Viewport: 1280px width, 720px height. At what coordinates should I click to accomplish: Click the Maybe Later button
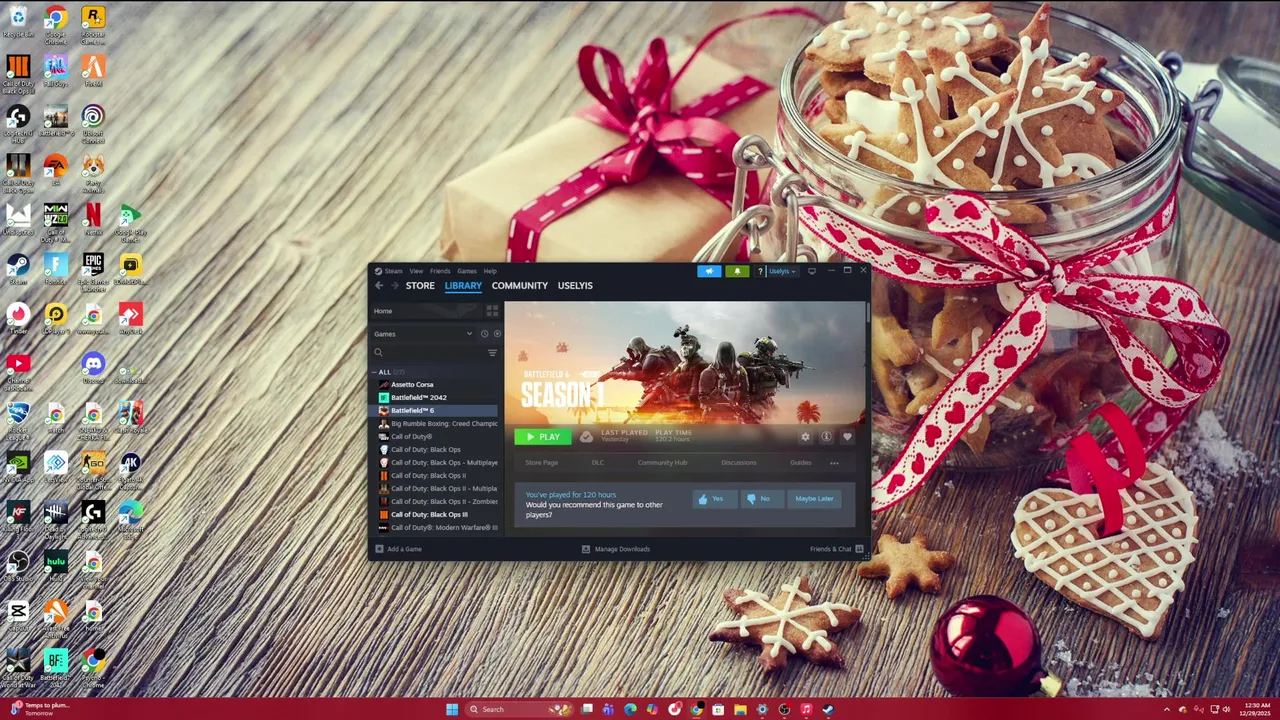click(814, 499)
